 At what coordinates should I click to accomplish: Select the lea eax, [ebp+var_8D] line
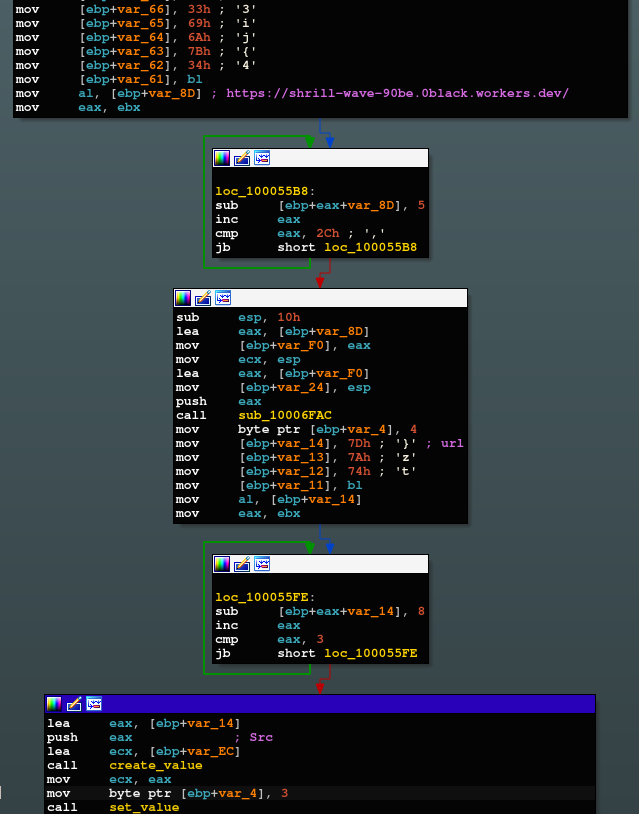tap(273, 331)
